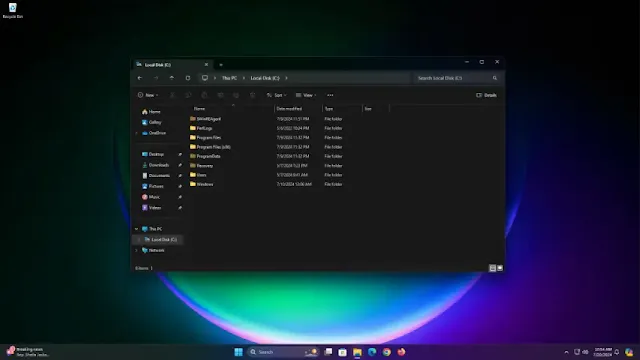Refresh the current folder view
640x360 pixels.
click(x=188, y=78)
